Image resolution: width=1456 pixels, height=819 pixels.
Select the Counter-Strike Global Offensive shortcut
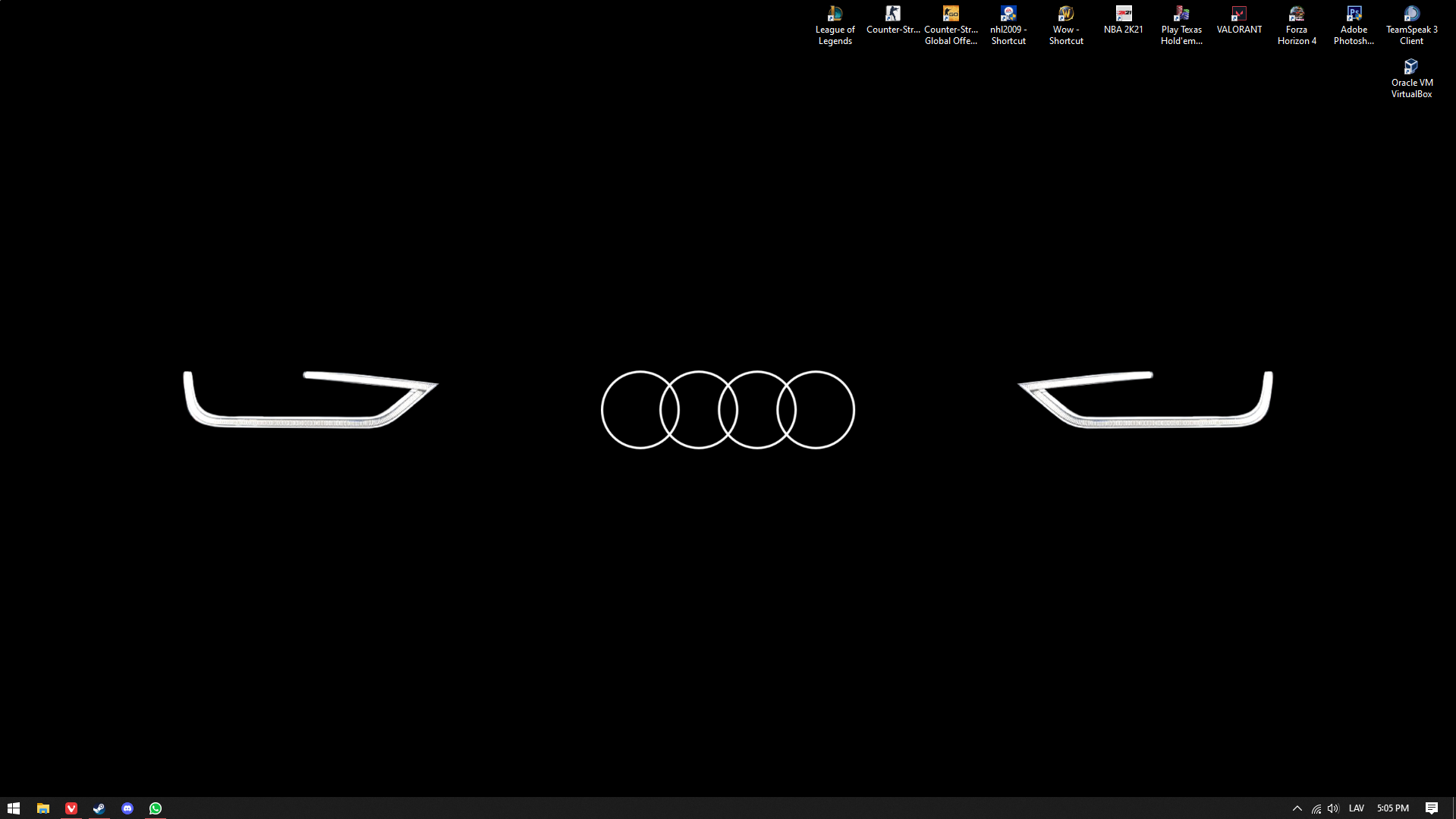[x=950, y=25]
